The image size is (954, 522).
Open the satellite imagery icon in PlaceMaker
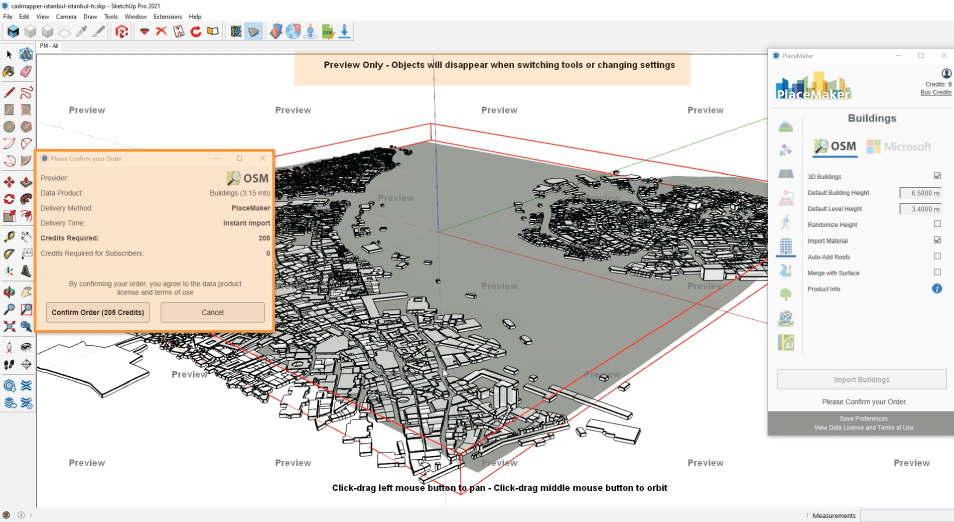785,150
